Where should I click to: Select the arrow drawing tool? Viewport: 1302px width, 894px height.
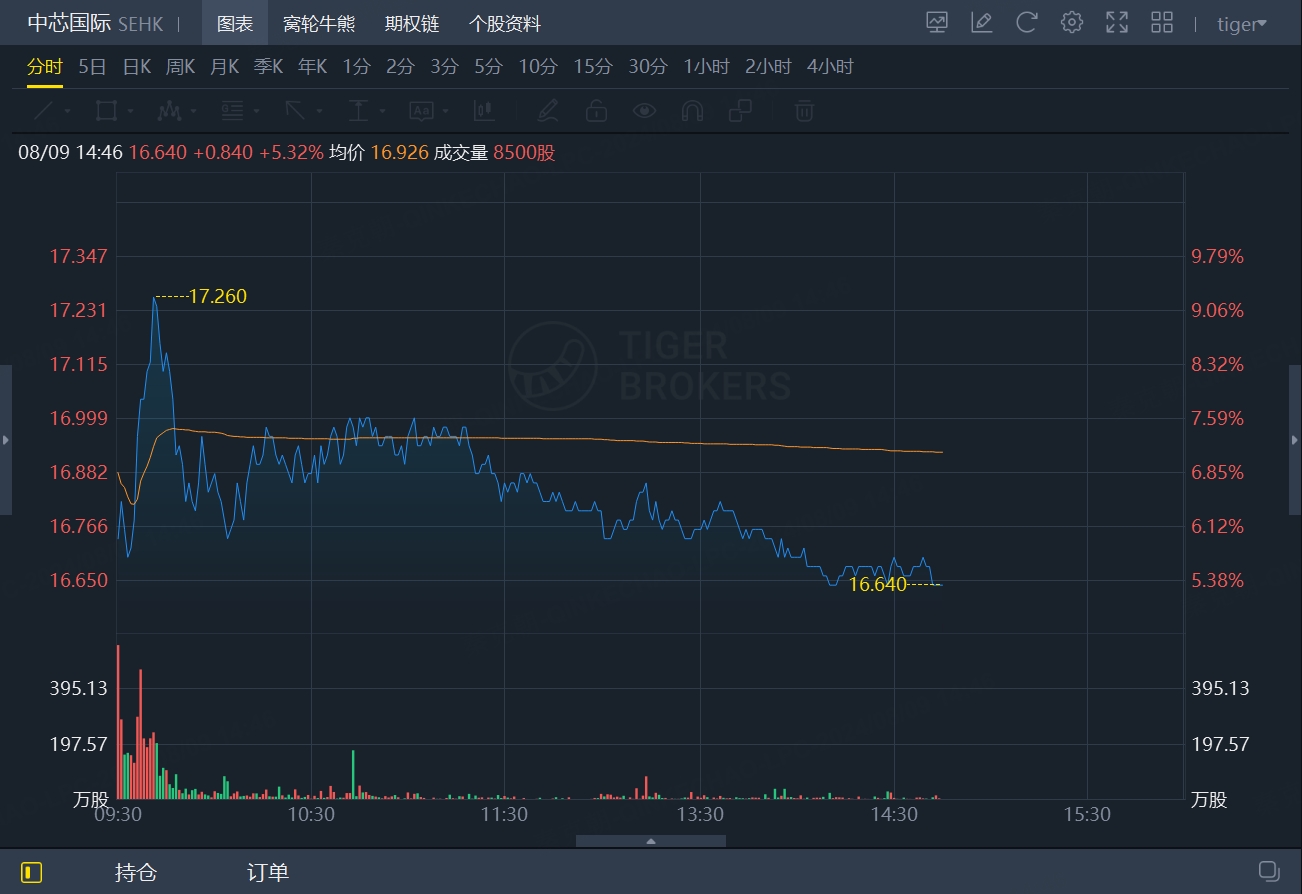295,110
